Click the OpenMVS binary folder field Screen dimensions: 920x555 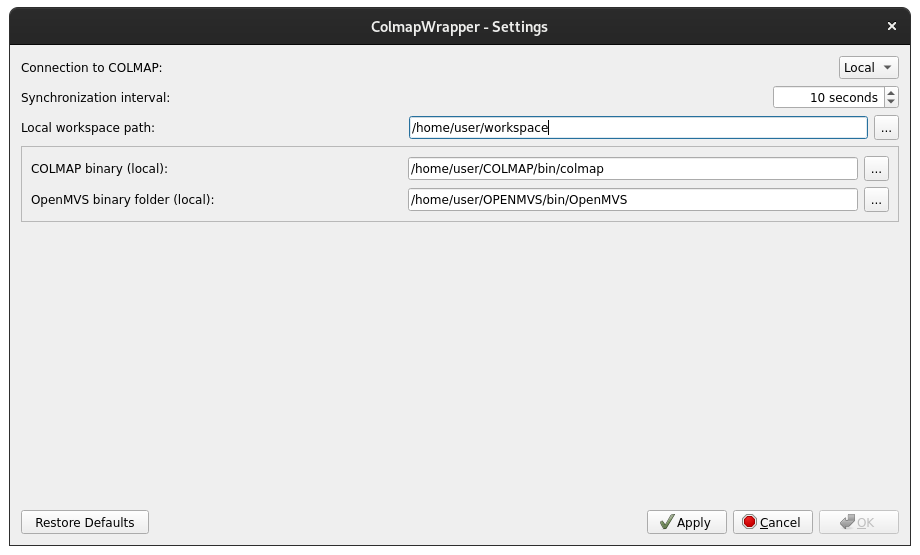tap(632, 200)
